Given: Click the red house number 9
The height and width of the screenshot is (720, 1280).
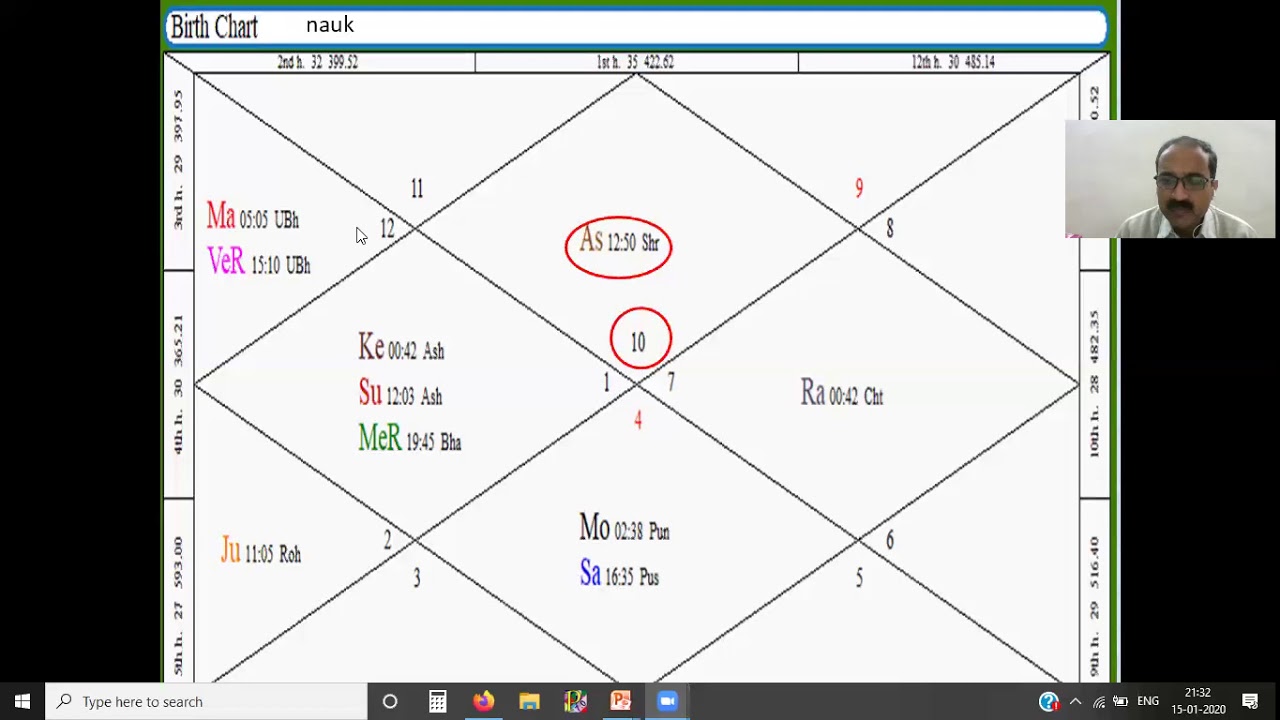Looking at the screenshot, I should click(858, 188).
